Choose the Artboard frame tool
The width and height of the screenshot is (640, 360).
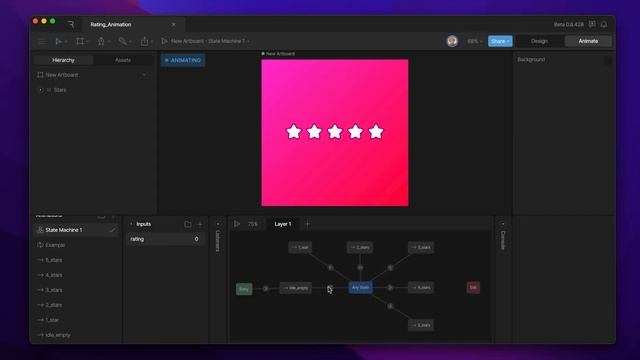pyautogui.click(x=80, y=41)
